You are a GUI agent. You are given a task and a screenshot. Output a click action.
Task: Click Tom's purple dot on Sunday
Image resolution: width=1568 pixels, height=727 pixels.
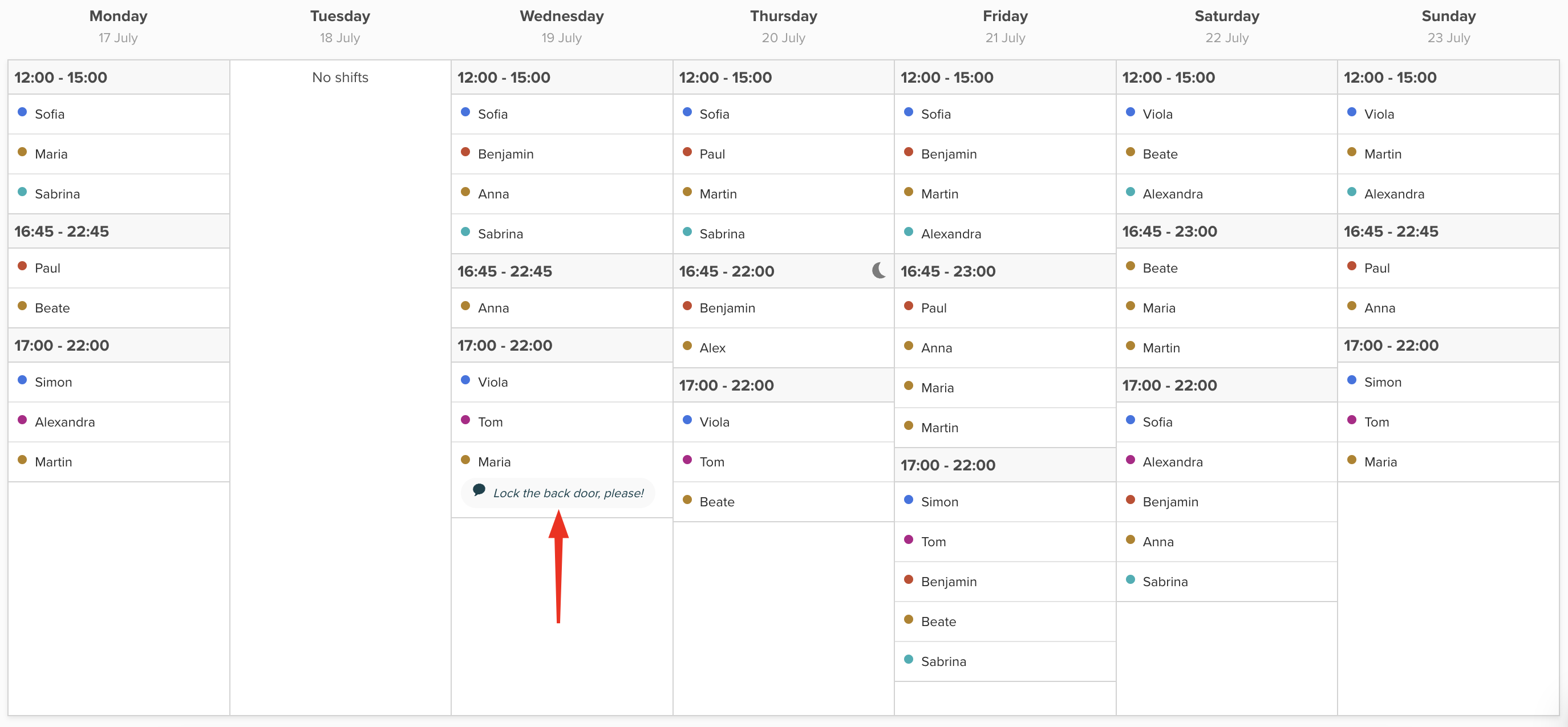point(1352,420)
